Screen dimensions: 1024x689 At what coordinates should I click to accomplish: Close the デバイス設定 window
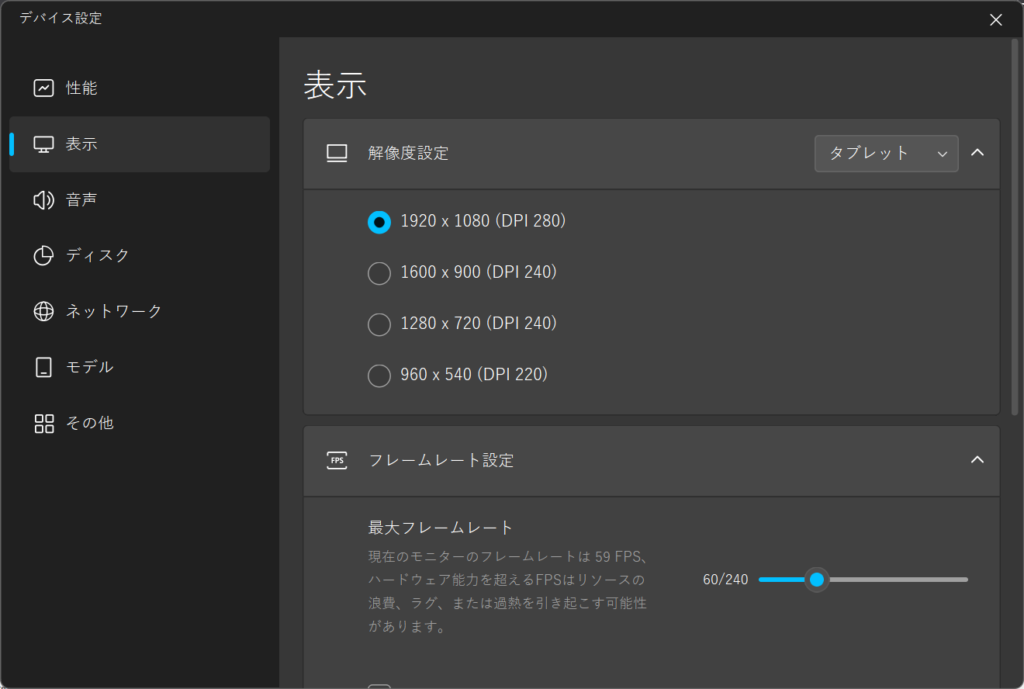click(995, 19)
